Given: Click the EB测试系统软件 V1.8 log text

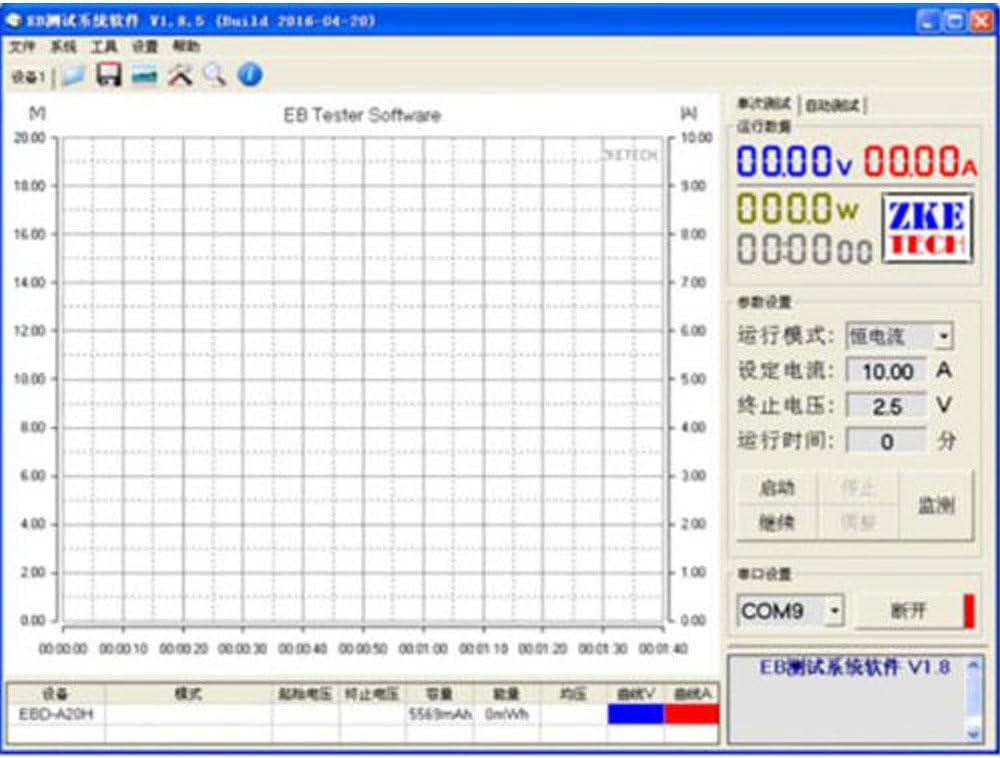Looking at the screenshot, I should coord(855,667).
